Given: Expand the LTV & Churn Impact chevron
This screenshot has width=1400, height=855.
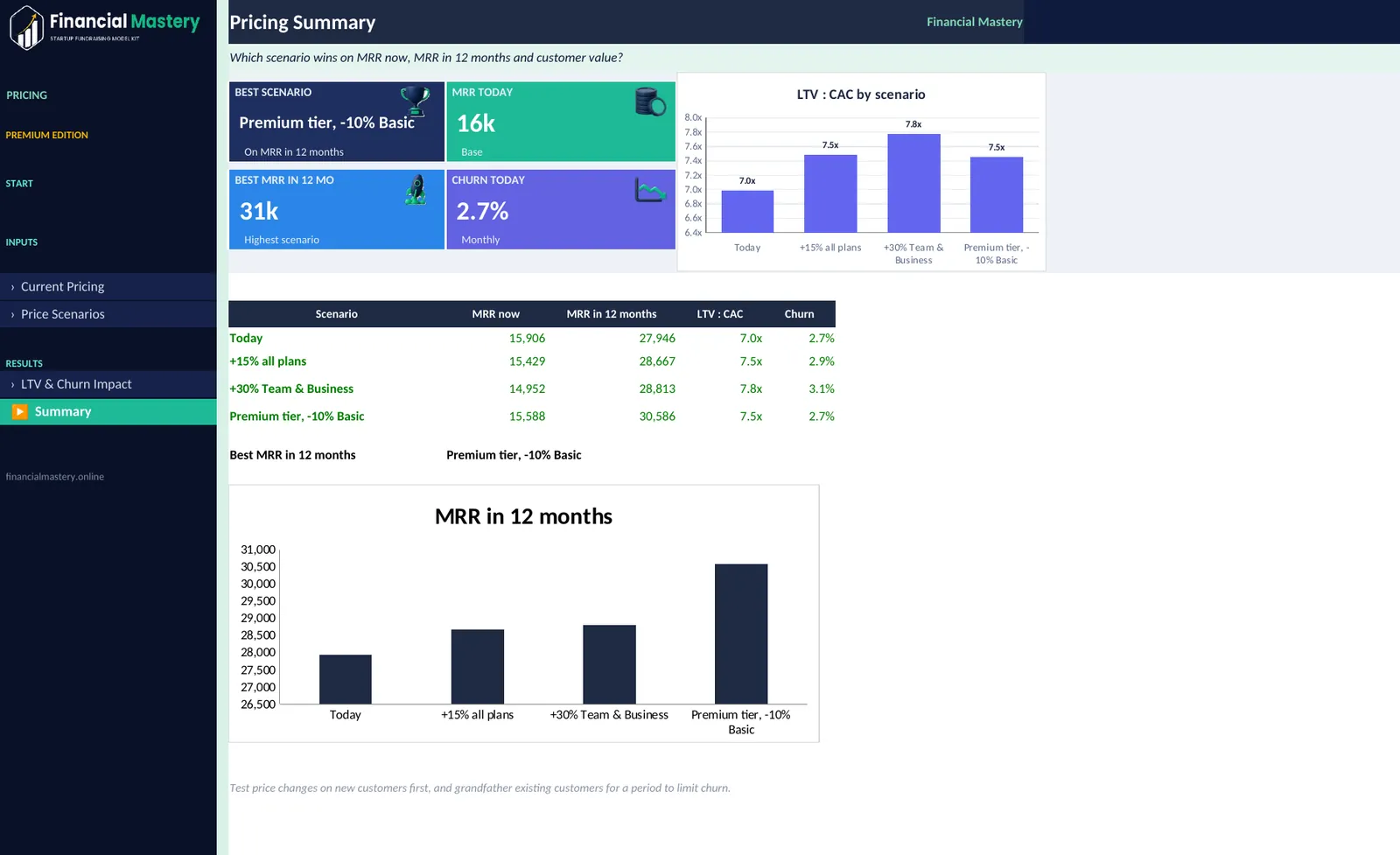Looking at the screenshot, I should click(x=12, y=384).
